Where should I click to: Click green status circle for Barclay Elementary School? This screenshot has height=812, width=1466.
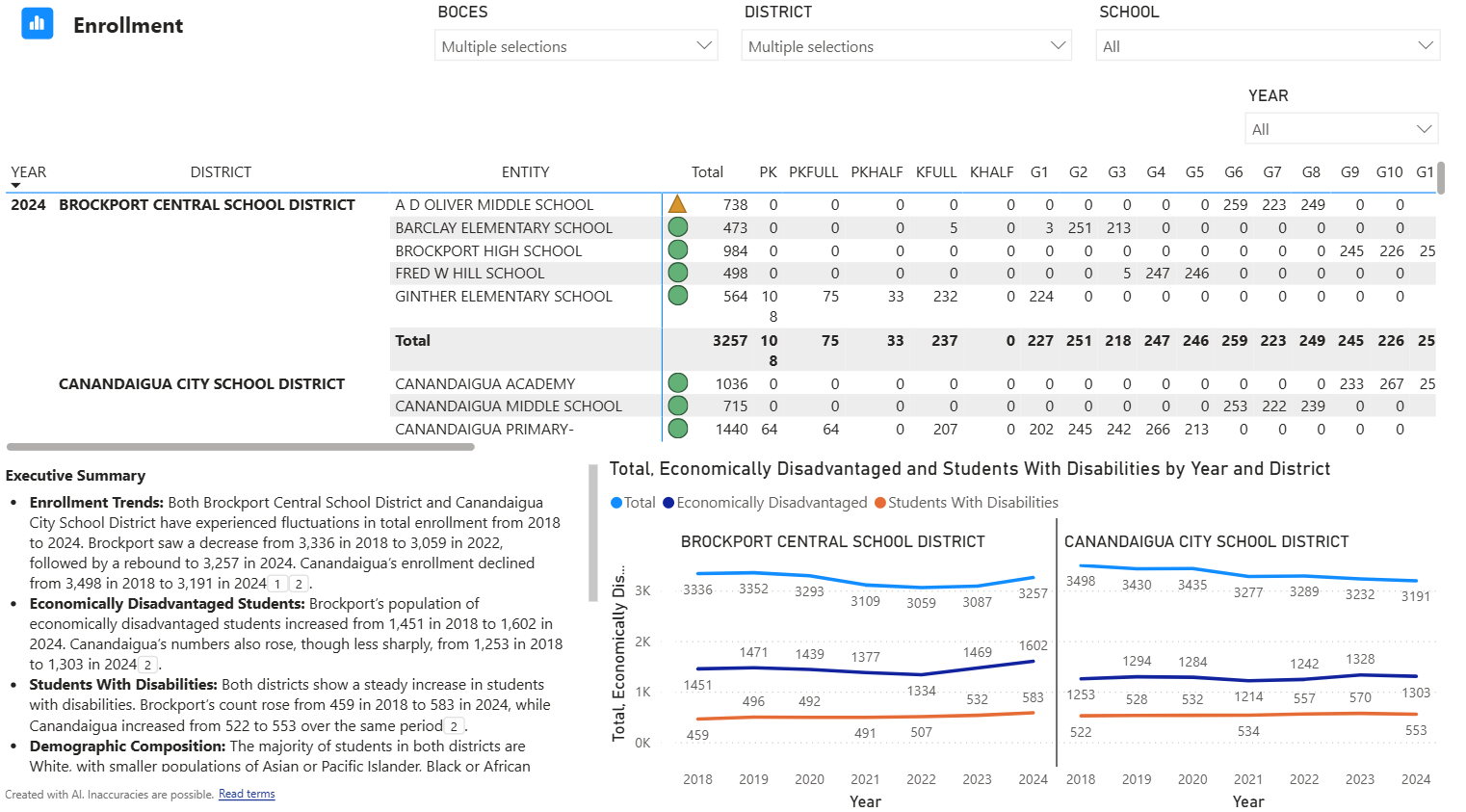point(678,227)
